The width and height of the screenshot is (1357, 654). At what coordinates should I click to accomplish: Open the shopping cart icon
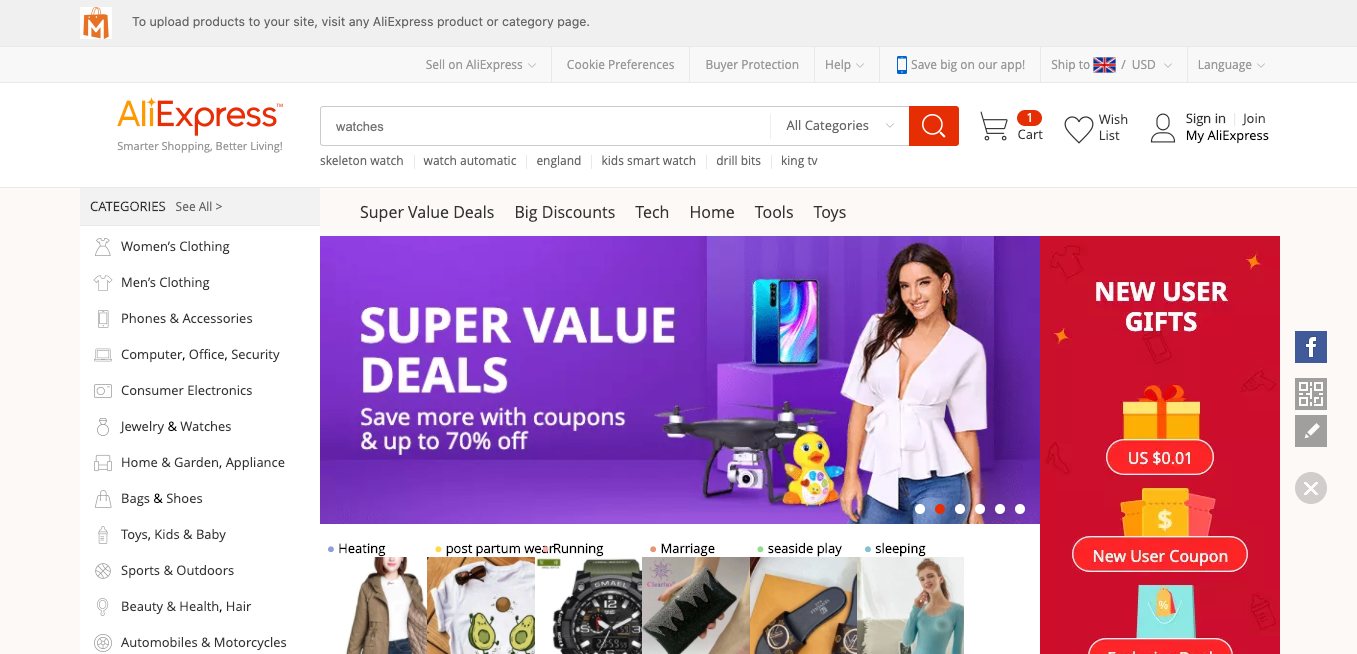[x=993, y=127]
